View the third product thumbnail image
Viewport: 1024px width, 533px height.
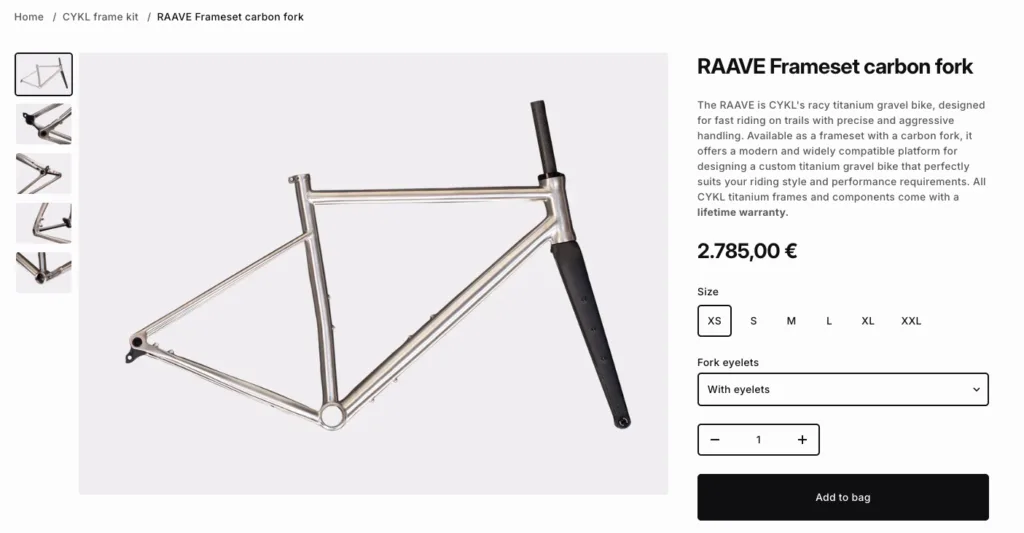click(44, 173)
